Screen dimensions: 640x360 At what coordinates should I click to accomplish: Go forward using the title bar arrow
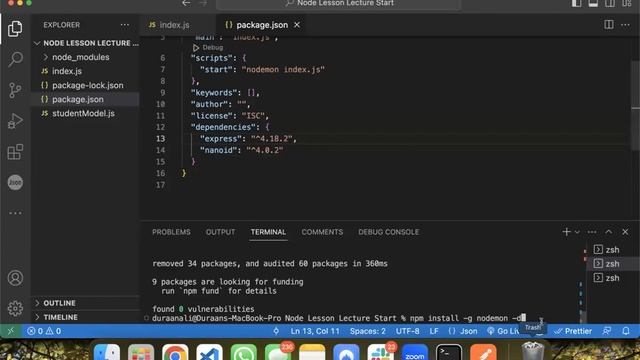click(x=203, y=3)
